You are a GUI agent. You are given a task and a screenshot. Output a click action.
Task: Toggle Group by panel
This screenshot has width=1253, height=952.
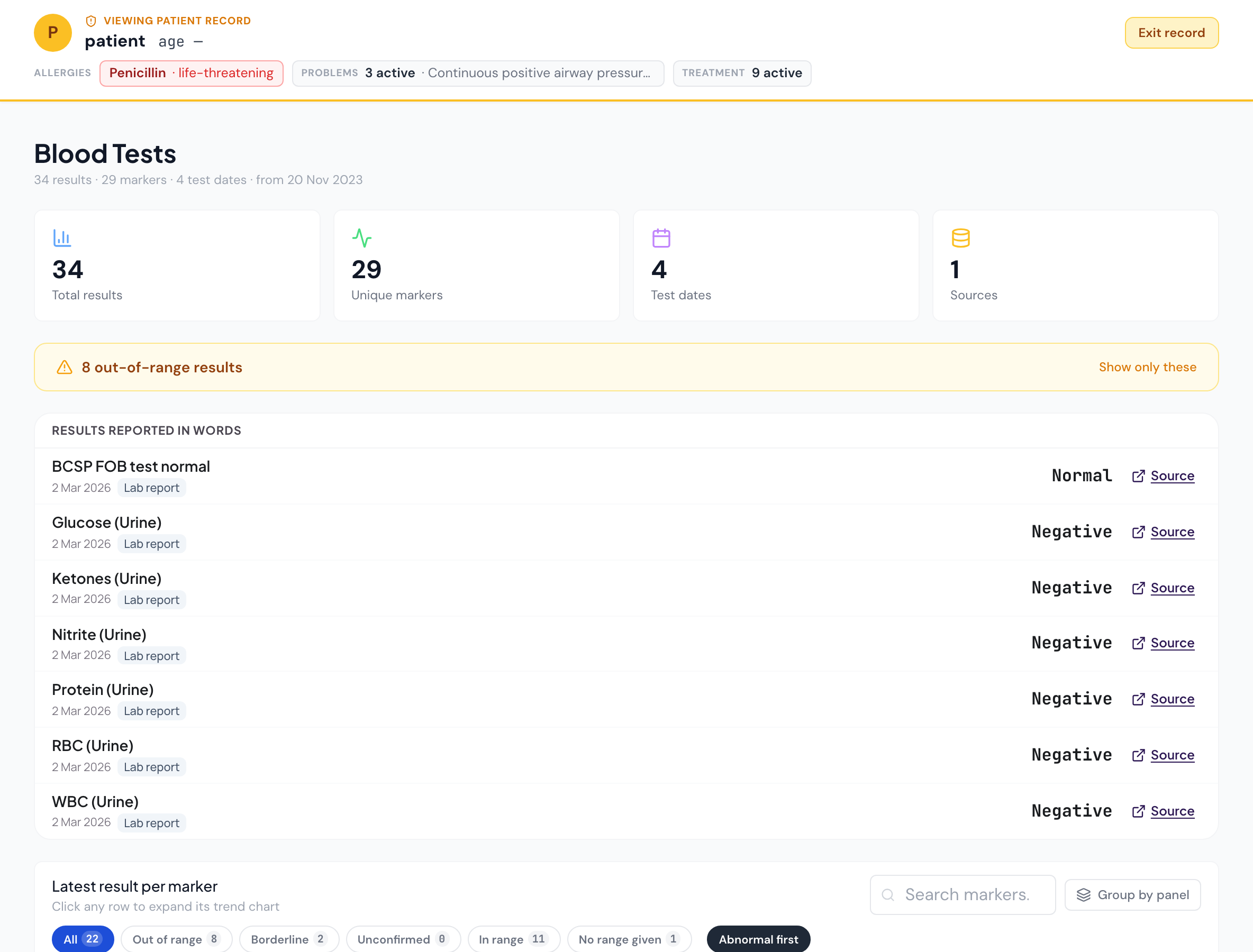point(1132,895)
